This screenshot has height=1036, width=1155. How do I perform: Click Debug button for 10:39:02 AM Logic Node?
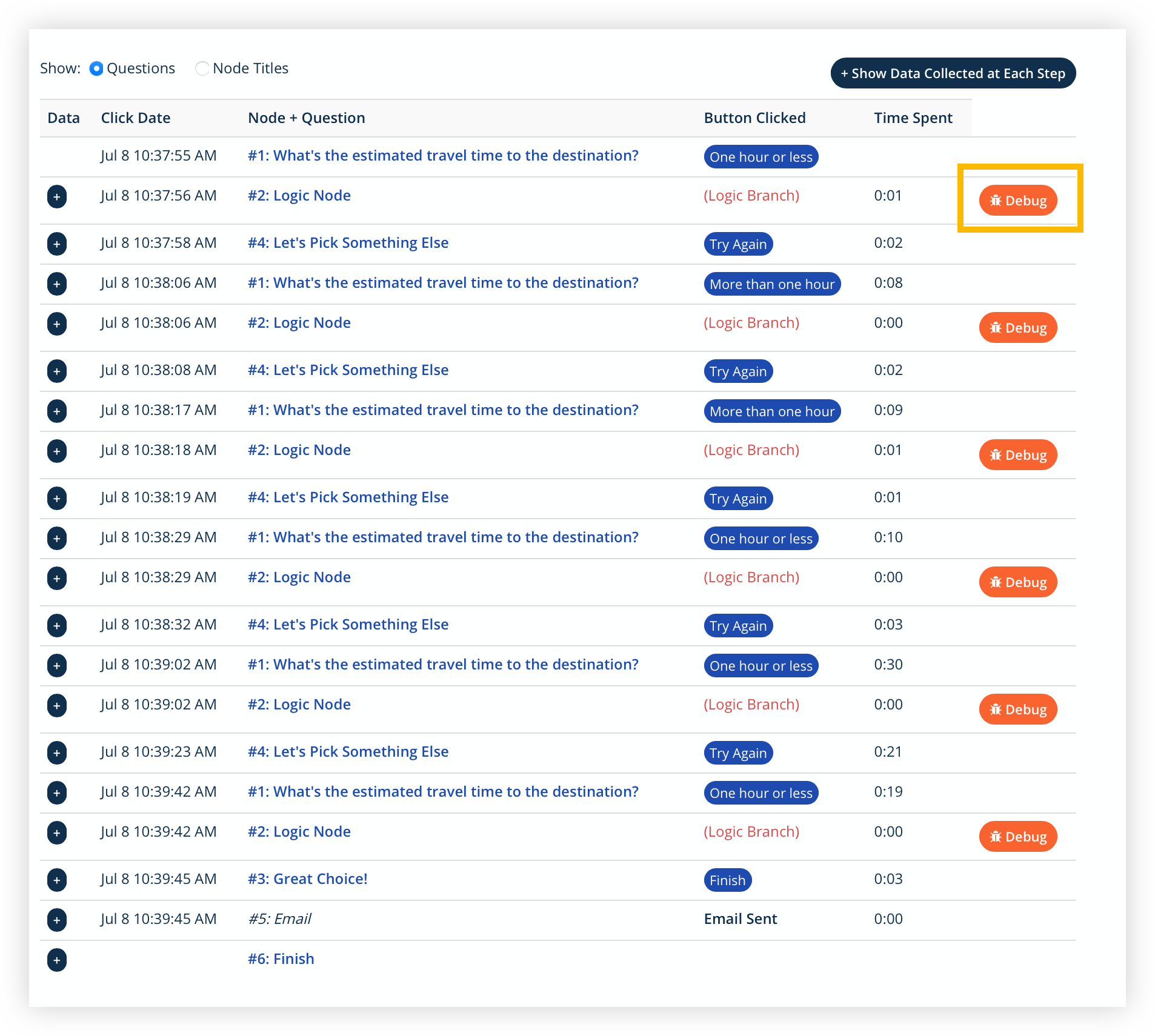pos(1018,709)
